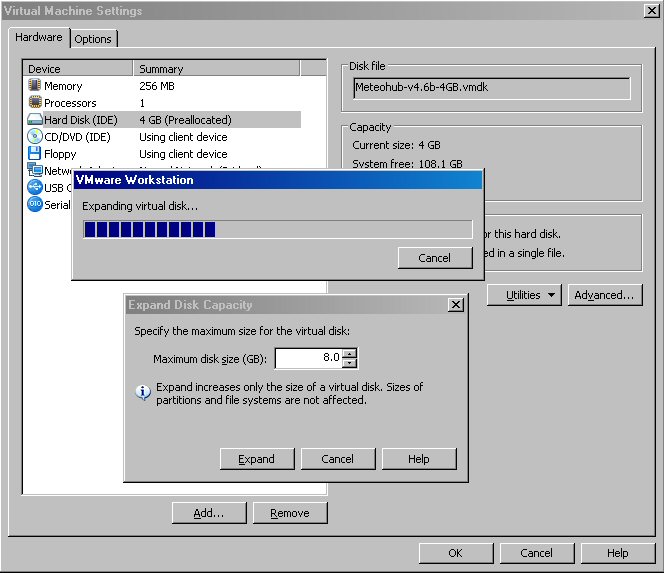Click the expanding virtual disk progress bar
Image resolution: width=664 pixels, height=573 pixels.
(x=278, y=229)
